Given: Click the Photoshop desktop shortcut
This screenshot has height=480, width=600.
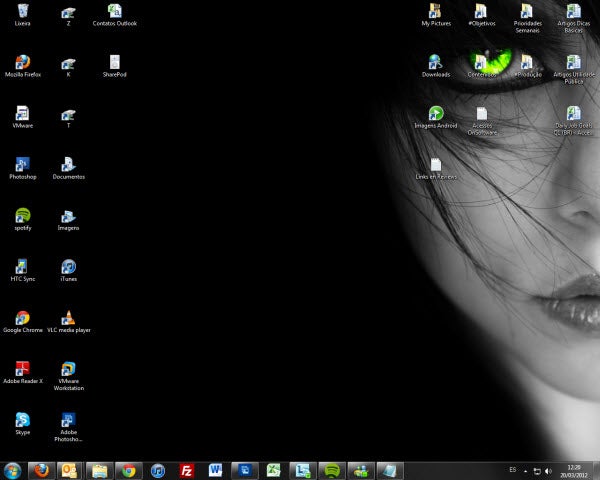Looking at the screenshot, I should 22,164.
